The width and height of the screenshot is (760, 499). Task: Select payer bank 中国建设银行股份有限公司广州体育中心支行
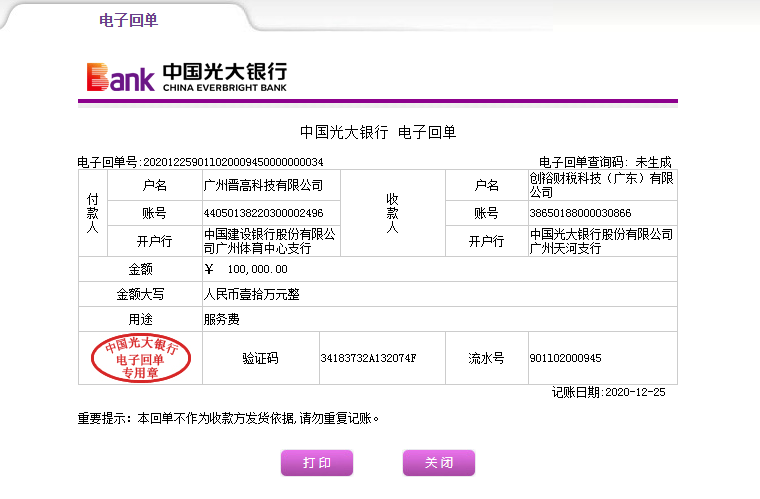coord(269,241)
